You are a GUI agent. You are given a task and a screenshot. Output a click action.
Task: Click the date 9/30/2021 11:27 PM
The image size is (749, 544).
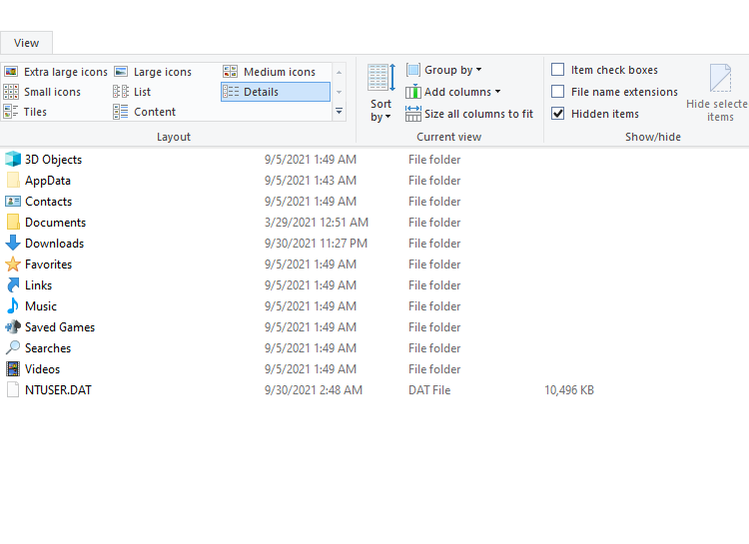click(x=316, y=244)
